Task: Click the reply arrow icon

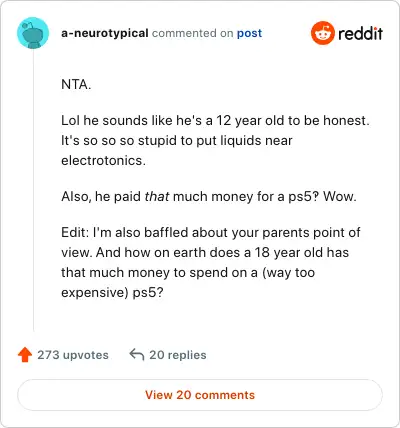Action: pyautogui.click(x=137, y=355)
